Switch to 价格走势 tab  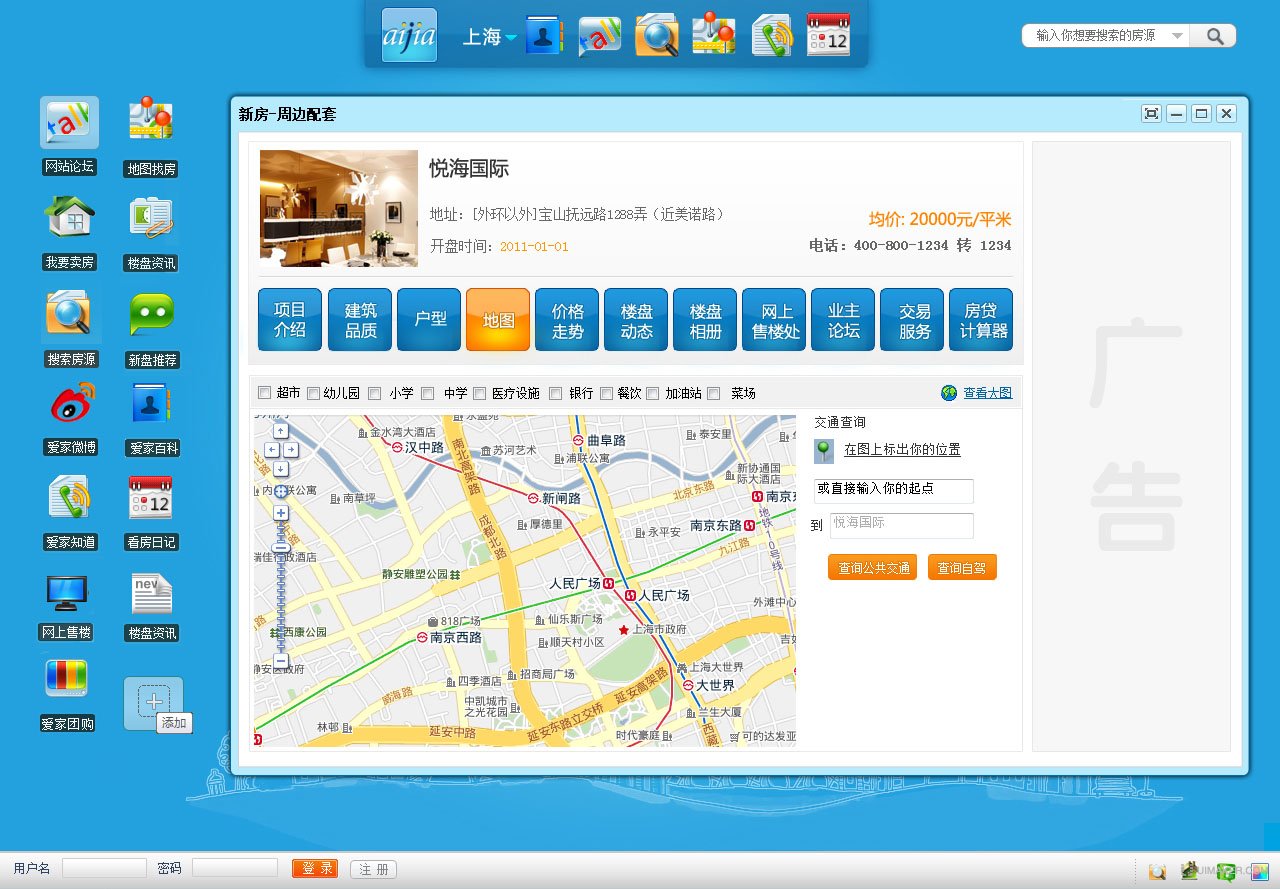click(567, 320)
